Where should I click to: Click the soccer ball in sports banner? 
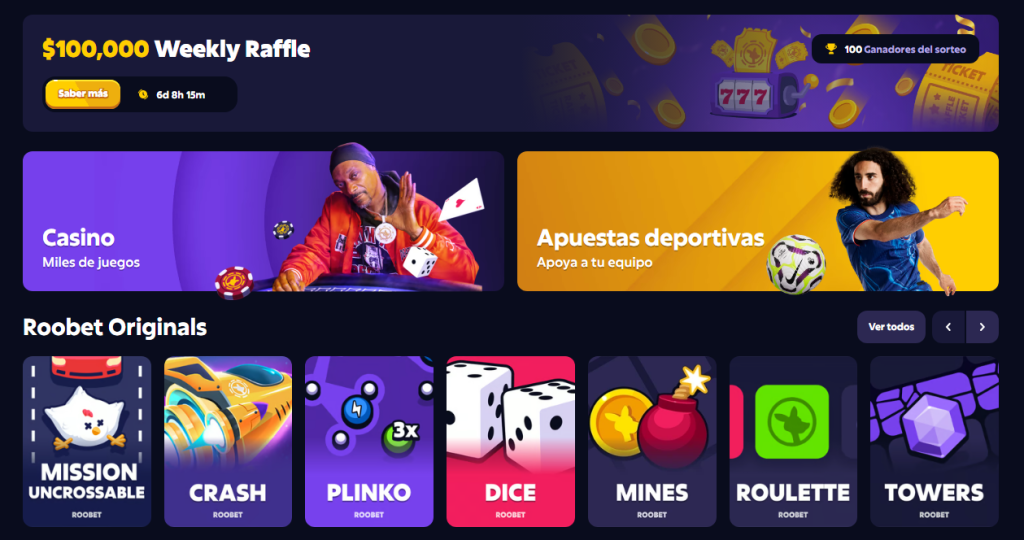click(x=795, y=264)
